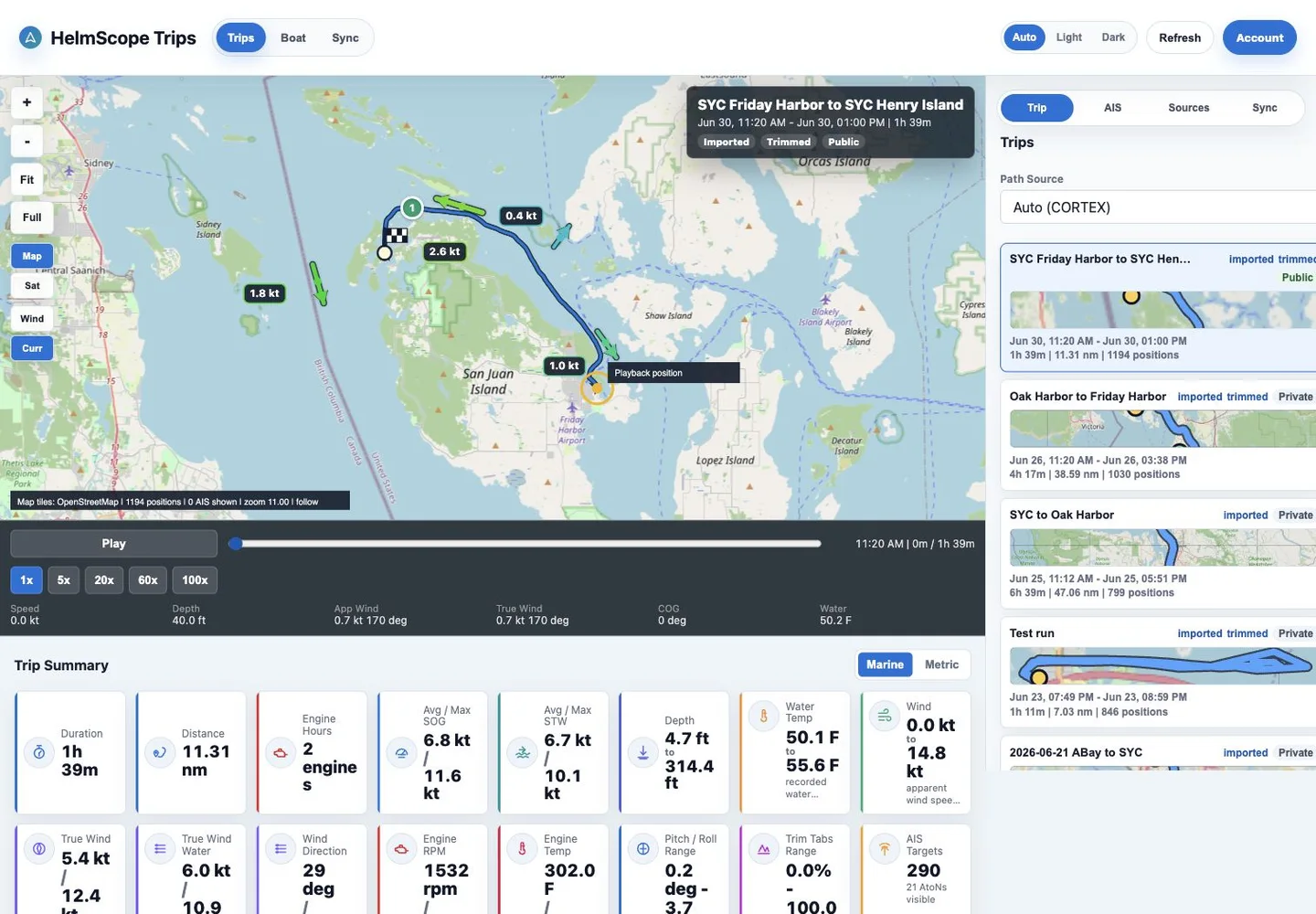Click the Fit map button
The height and width of the screenshot is (914, 1316).
[27, 179]
